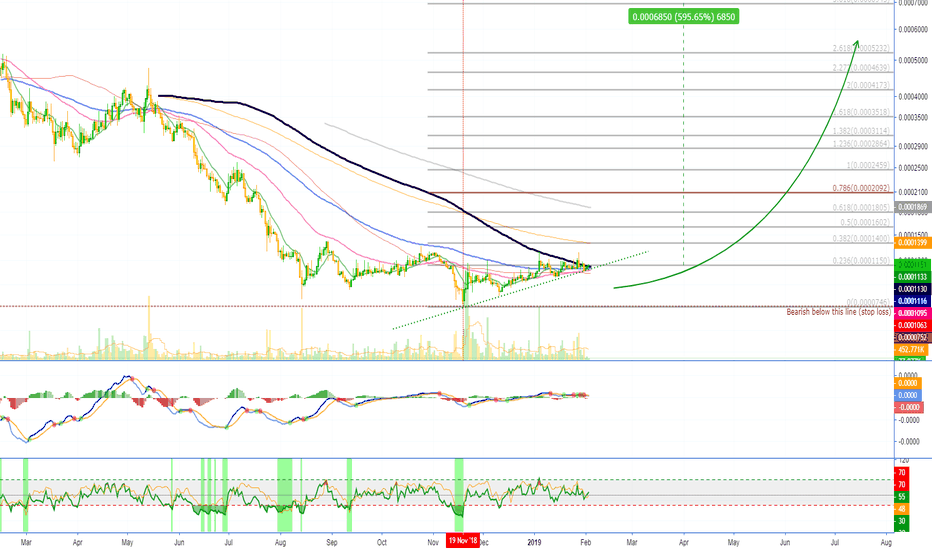The height and width of the screenshot is (550, 932).
Task: Click the Aug label at time axis end
Action: click(886, 542)
